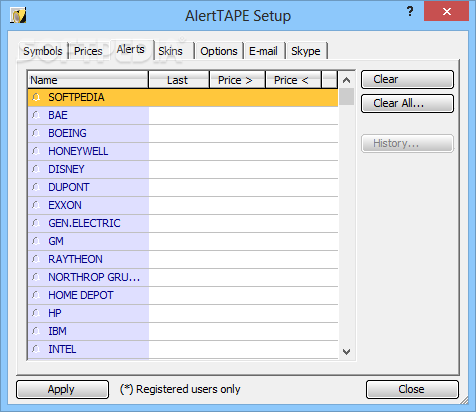The width and height of the screenshot is (476, 412).
Task: Select the HOME DEPOT row
Action: (x=183, y=295)
